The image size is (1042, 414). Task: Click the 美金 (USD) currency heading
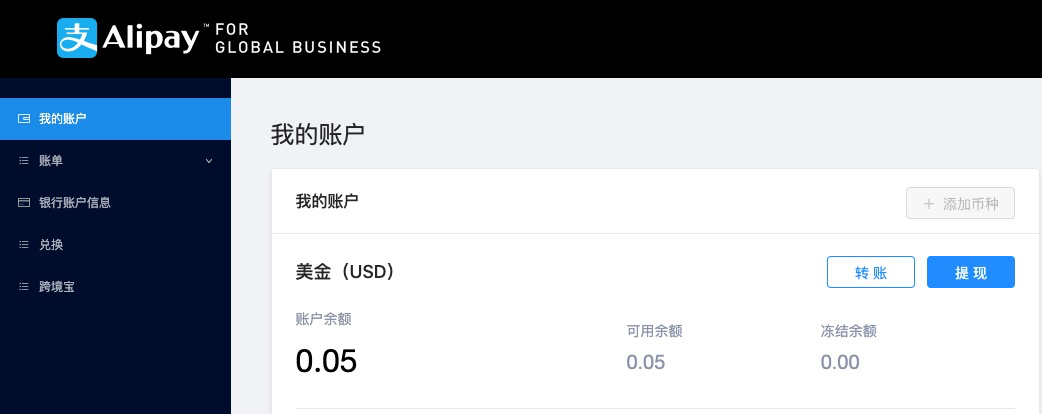345,271
